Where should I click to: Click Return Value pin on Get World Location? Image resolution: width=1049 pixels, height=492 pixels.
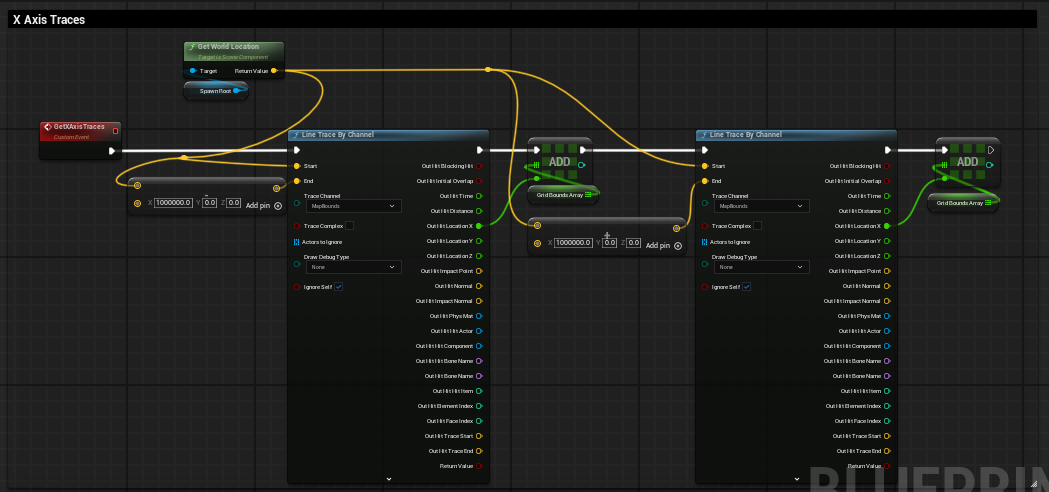click(274, 71)
